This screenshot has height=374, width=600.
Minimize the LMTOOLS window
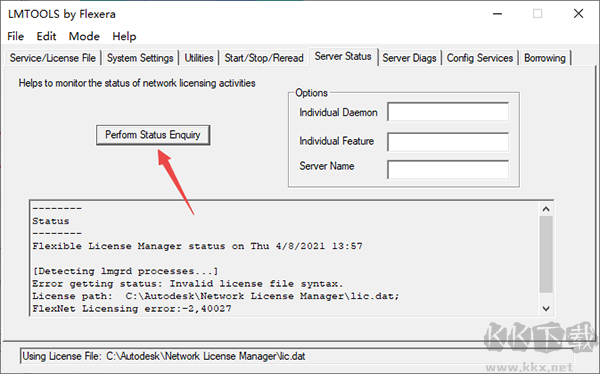click(497, 14)
